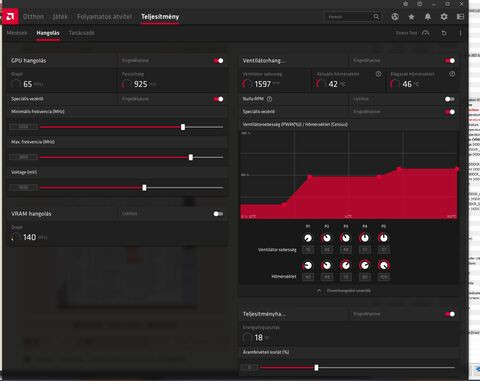Click the AMD logo home icon
Viewport: 480px width, 381px height.
click(10, 16)
